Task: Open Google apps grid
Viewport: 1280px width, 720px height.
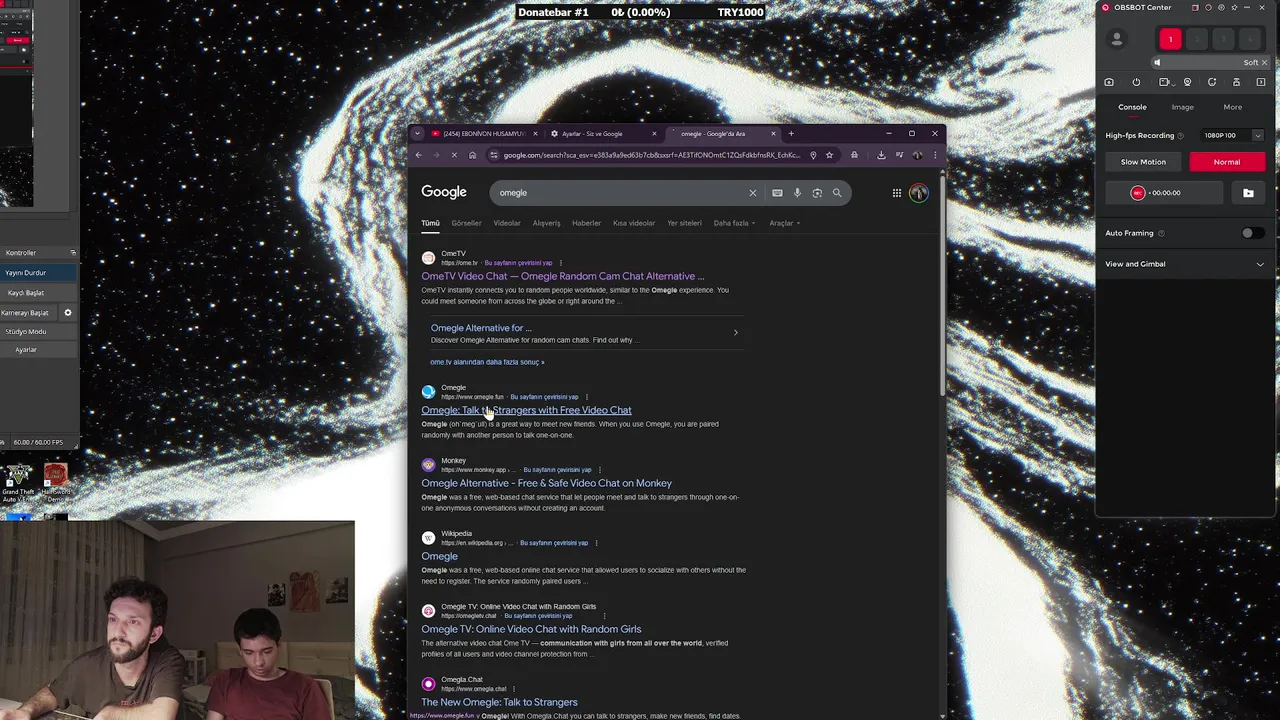Action: (897, 193)
